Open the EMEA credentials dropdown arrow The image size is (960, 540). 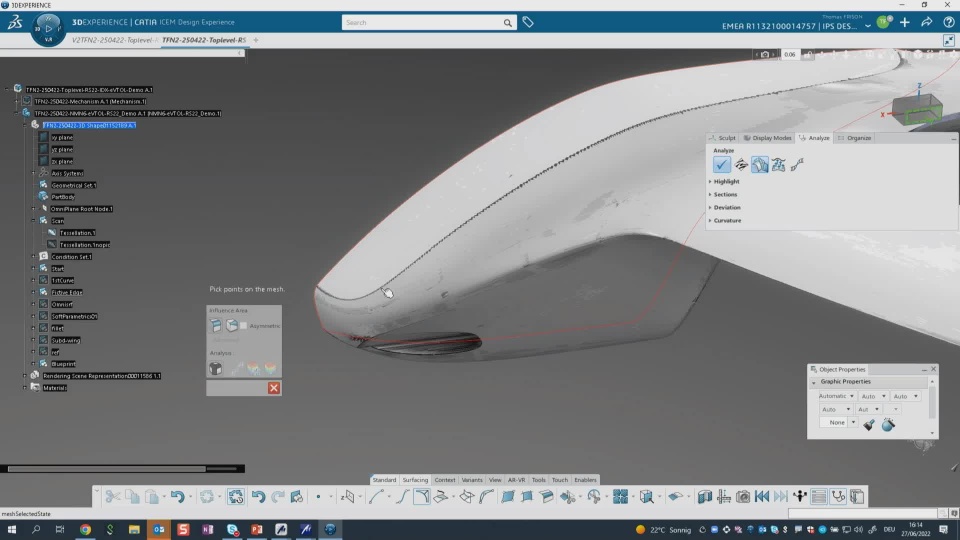click(868, 26)
